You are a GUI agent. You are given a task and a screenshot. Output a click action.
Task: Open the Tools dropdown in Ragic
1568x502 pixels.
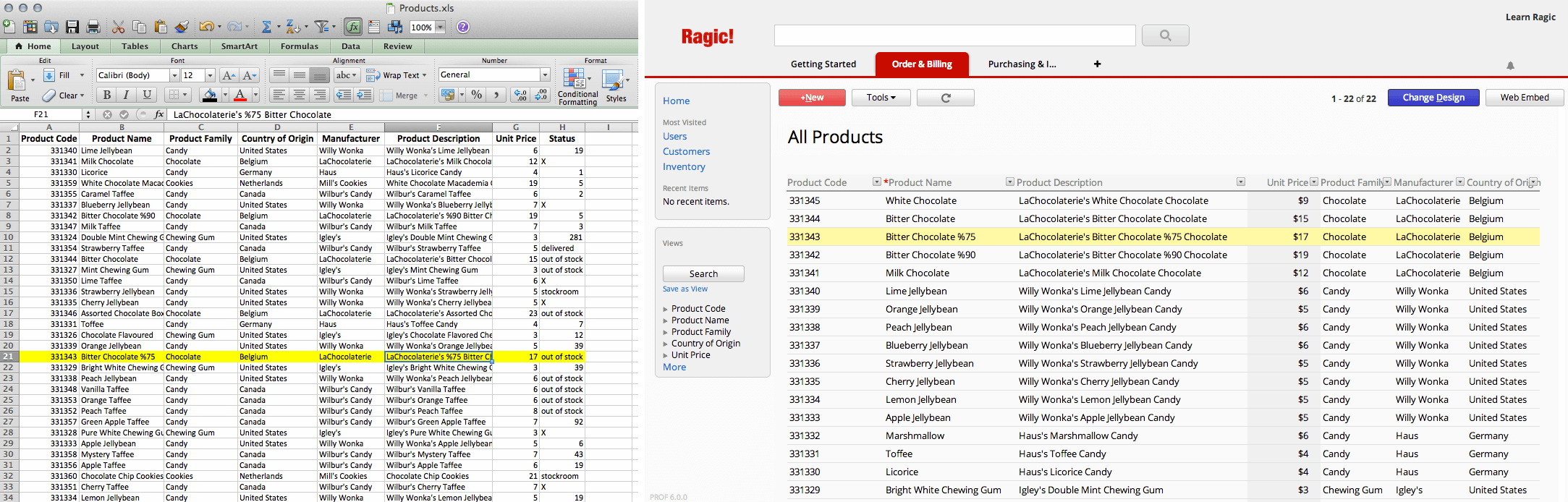pos(881,98)
